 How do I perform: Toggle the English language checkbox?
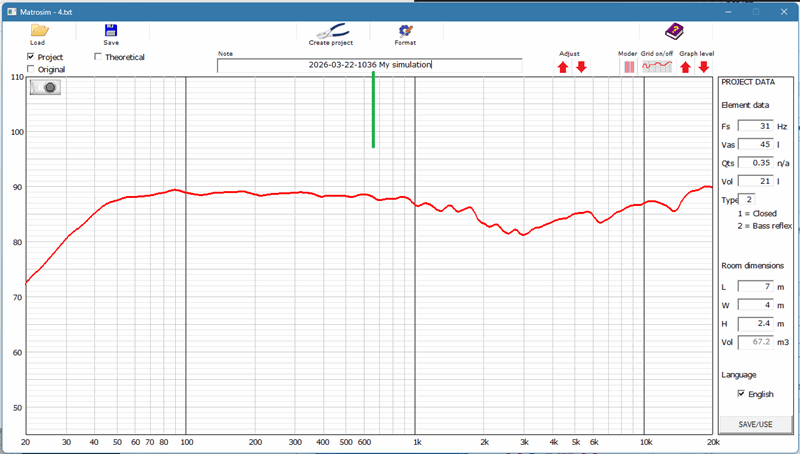[x=741, y=394]
